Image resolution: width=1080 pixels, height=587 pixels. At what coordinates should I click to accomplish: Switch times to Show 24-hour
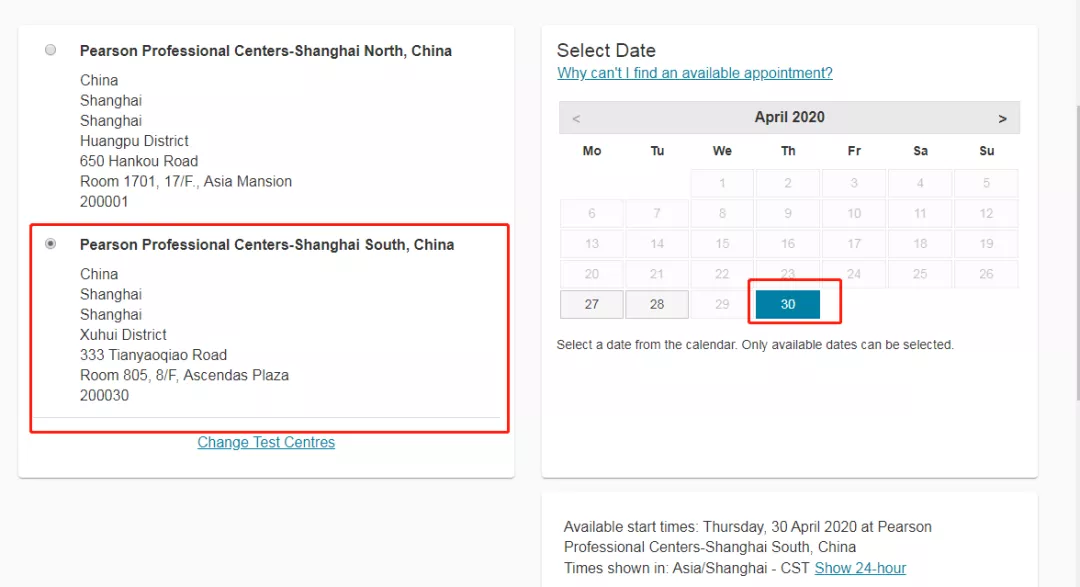click(x=860, y=568)
